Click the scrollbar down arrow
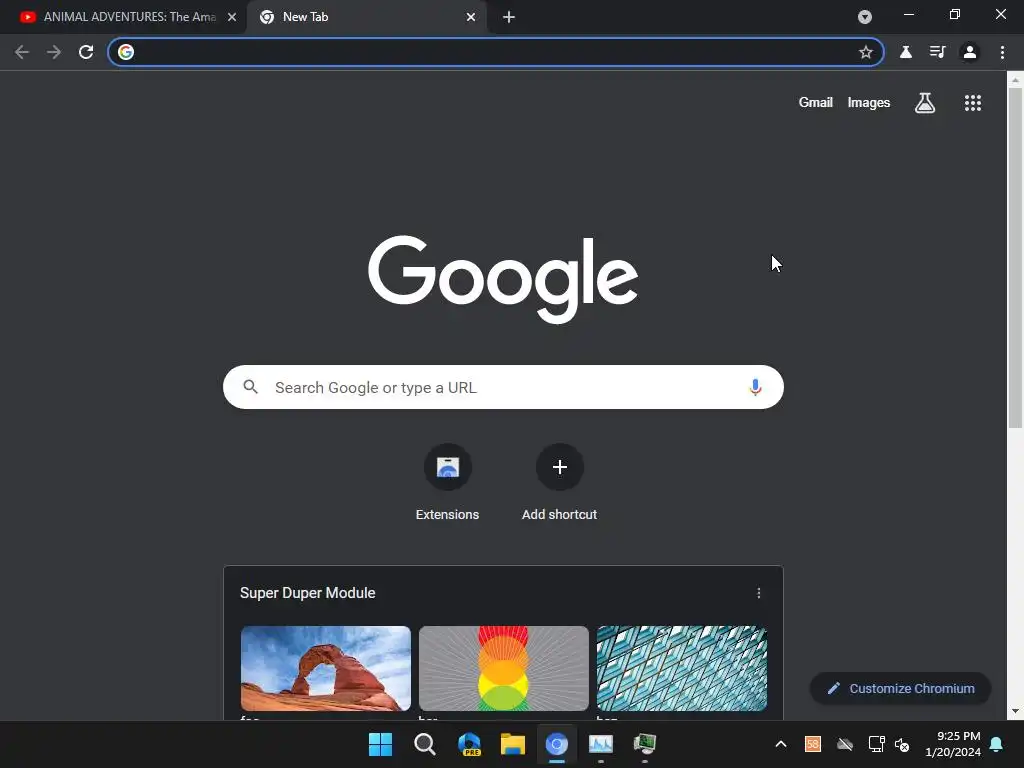This screenshot has width=1024, height=768. 1015,711
